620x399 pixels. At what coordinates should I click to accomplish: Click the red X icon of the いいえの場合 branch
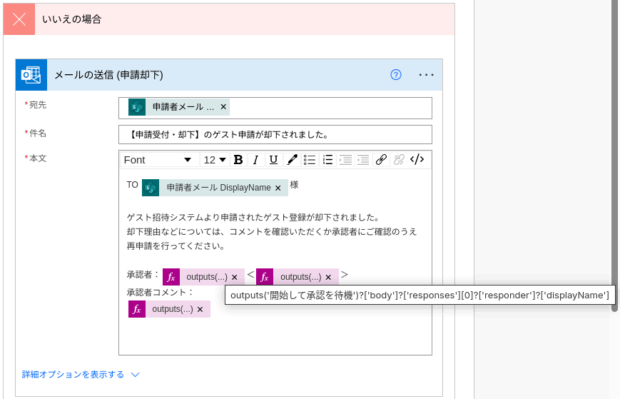tap(19, 19)
